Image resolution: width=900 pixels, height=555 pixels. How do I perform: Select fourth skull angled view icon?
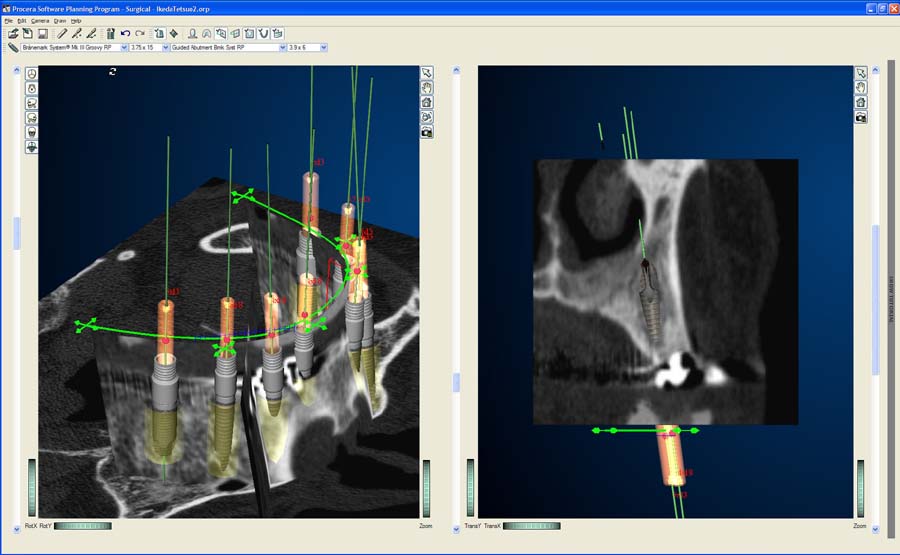coord(32,118)
